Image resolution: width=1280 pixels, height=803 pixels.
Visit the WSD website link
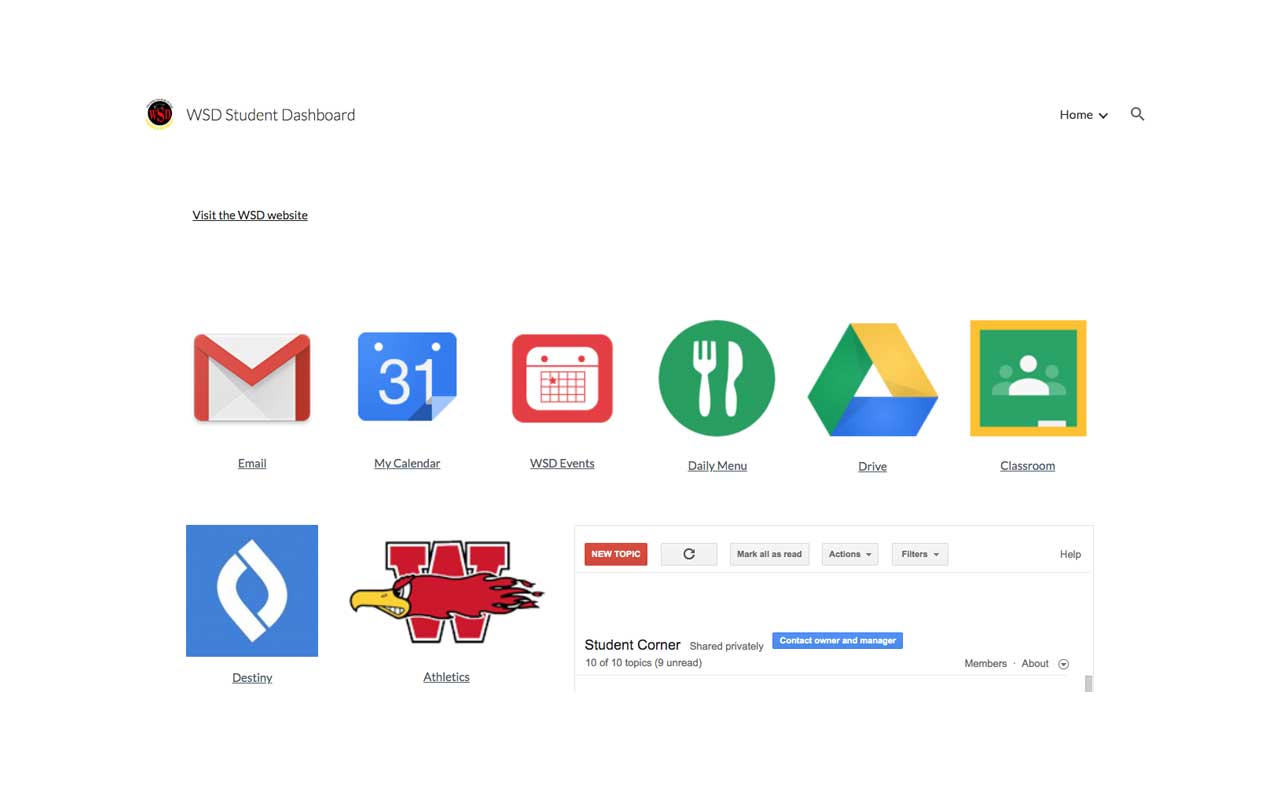pos(250,215)
